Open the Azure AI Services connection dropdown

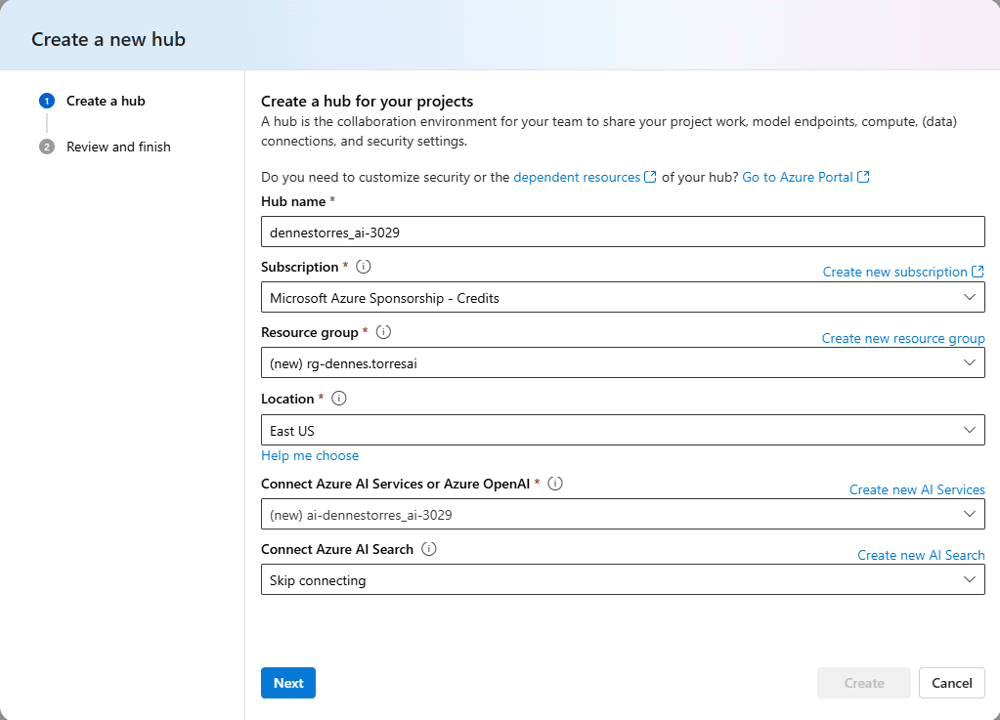pos(622,515)
